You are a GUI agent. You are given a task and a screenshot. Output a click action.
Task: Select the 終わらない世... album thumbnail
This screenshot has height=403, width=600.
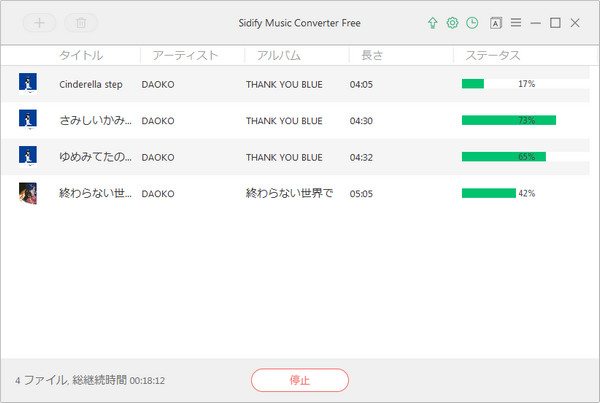pyautogui.click(x=28, y=193)
